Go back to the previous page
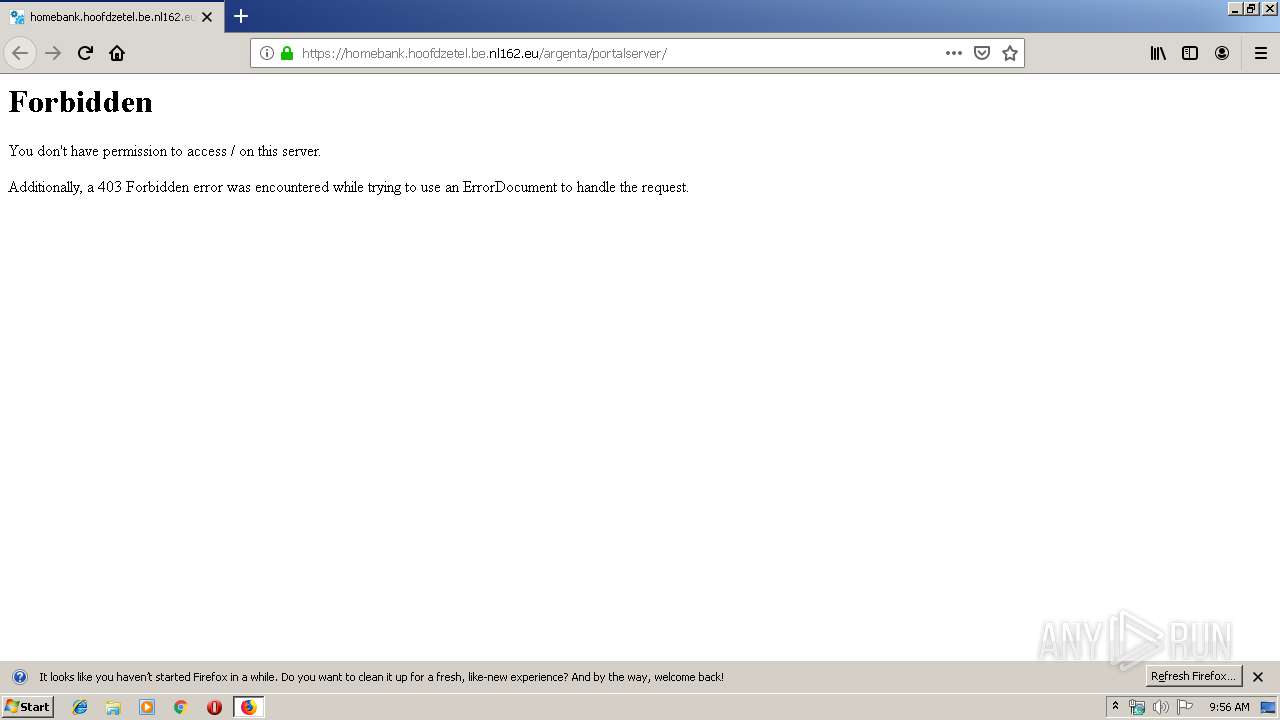This screenshot has width=1280, height=720. tap(20, 53)
